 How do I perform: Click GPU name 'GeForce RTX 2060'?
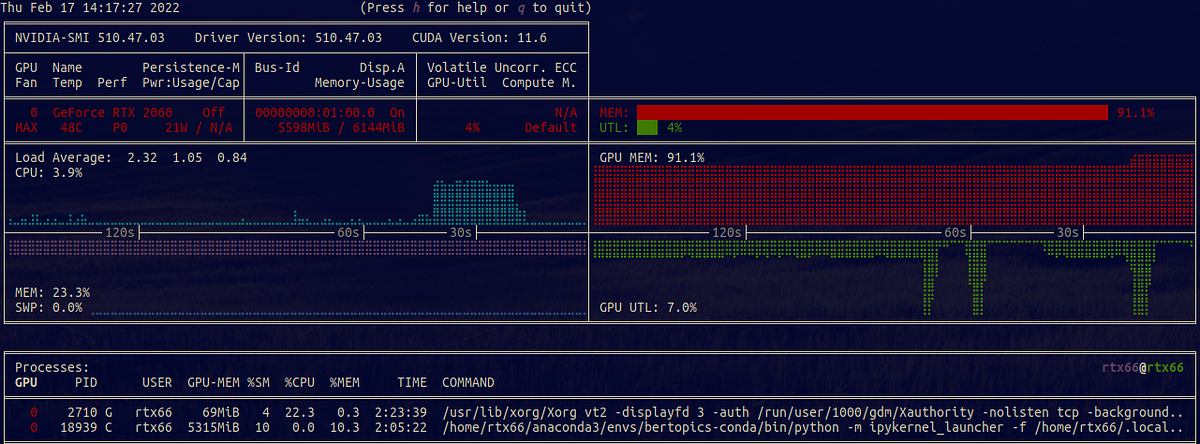tap(114, 113)
